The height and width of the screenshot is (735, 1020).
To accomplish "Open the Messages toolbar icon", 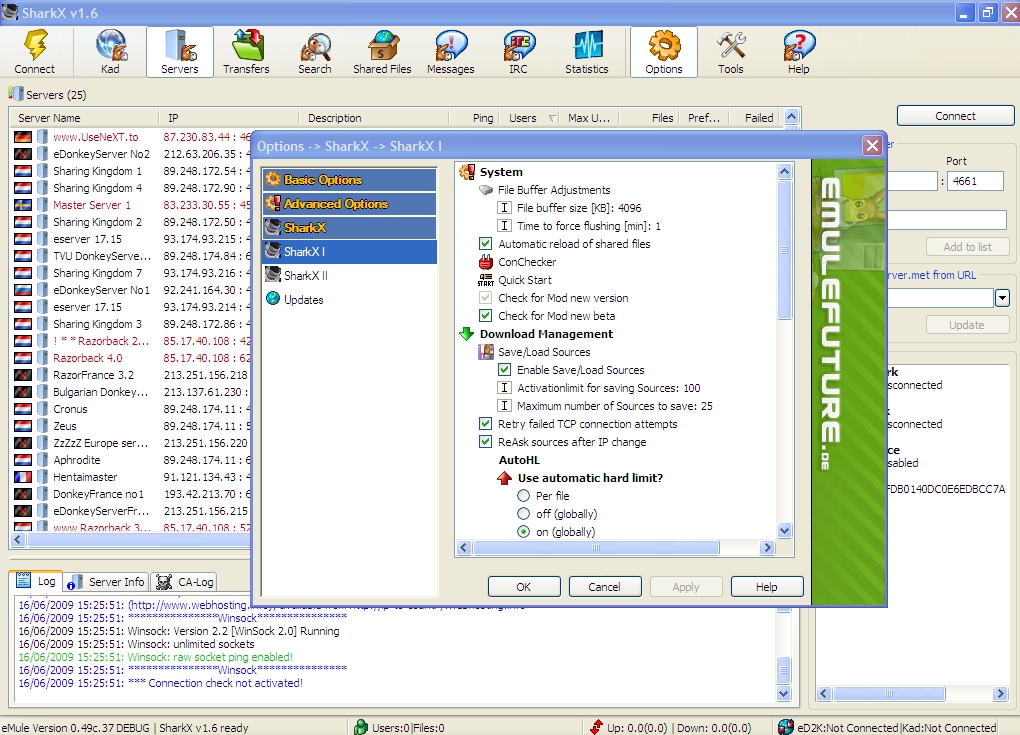I will coord(451,52).
